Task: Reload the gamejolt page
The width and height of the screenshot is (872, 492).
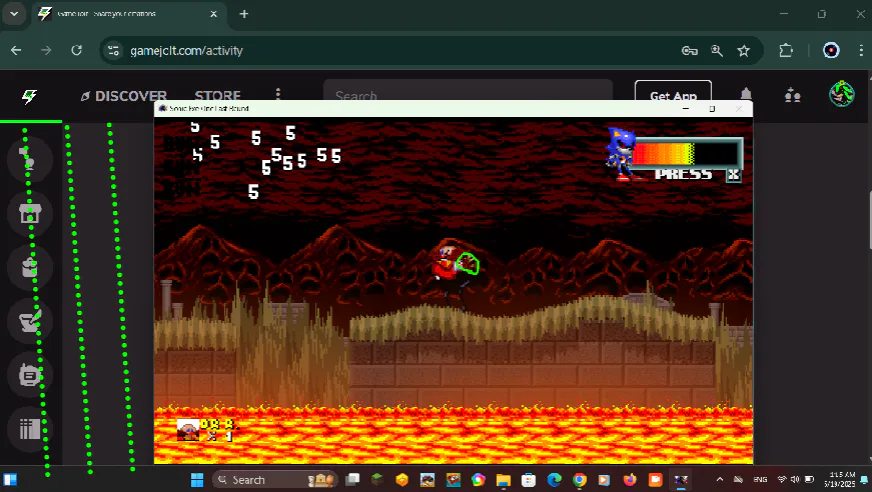Action: pyautogui.click(x=77, y=51)
